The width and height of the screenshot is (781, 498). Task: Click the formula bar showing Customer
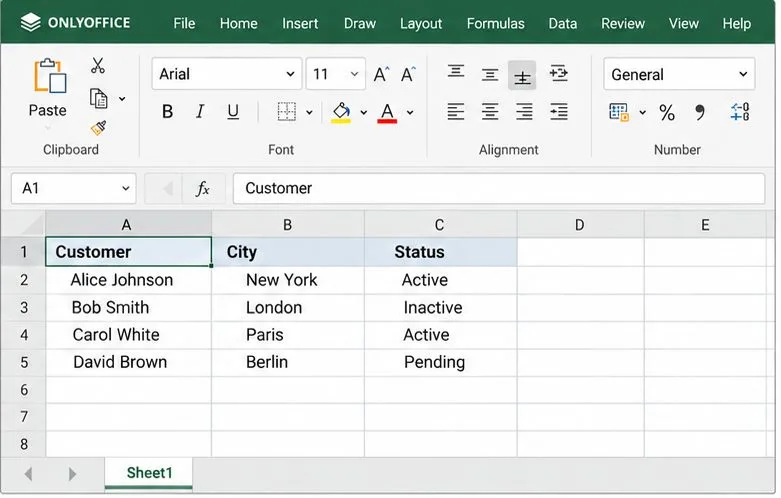(x=499, y=188)
